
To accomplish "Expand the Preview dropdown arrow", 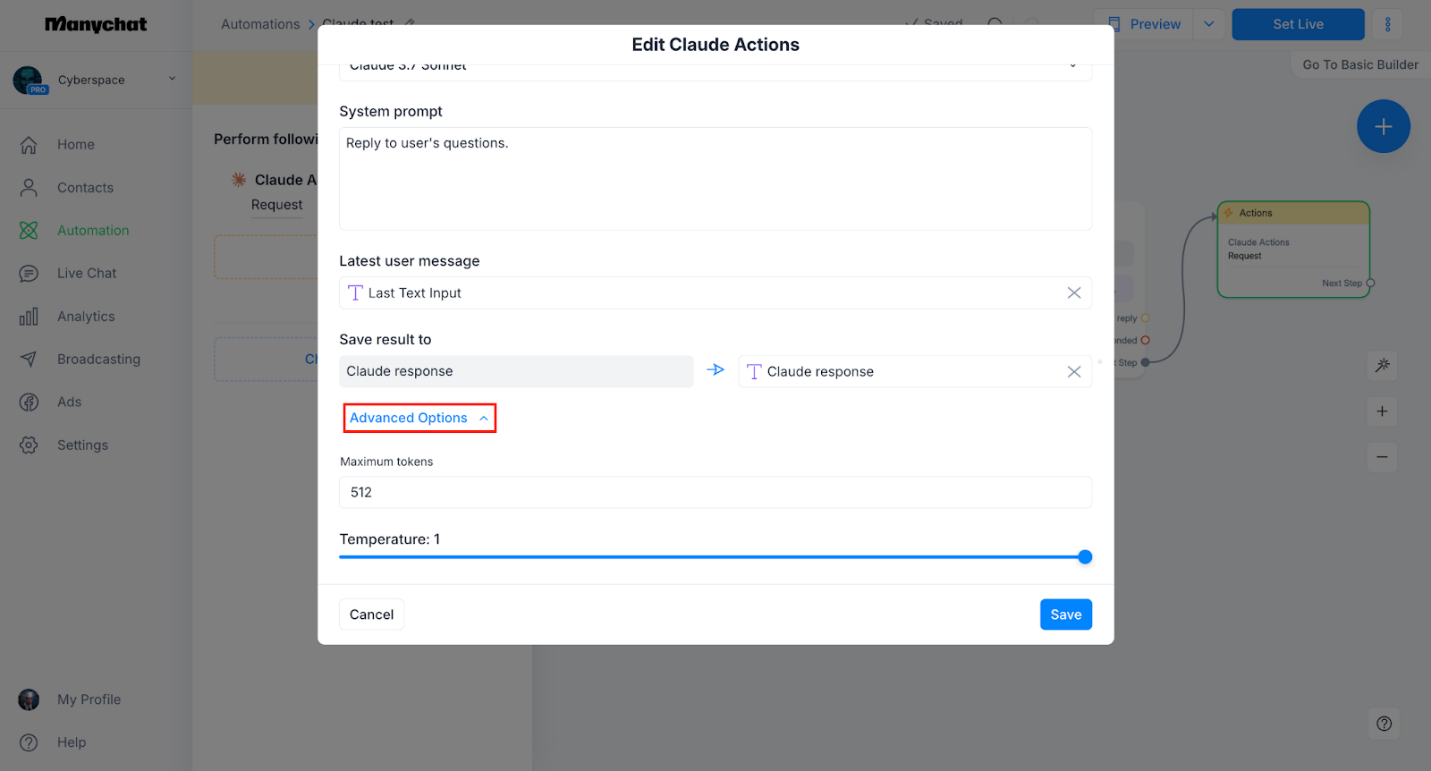I will coord(1209,25).
